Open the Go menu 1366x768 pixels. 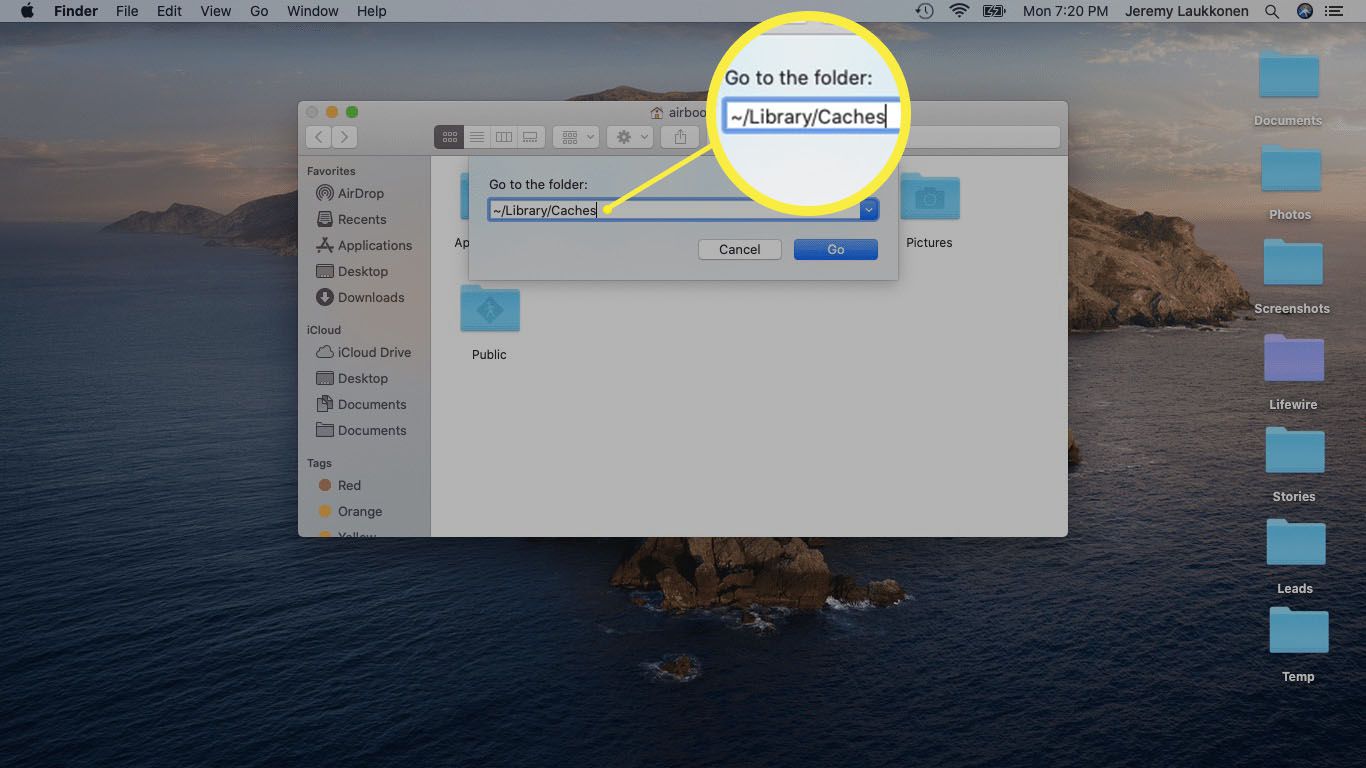259,11
